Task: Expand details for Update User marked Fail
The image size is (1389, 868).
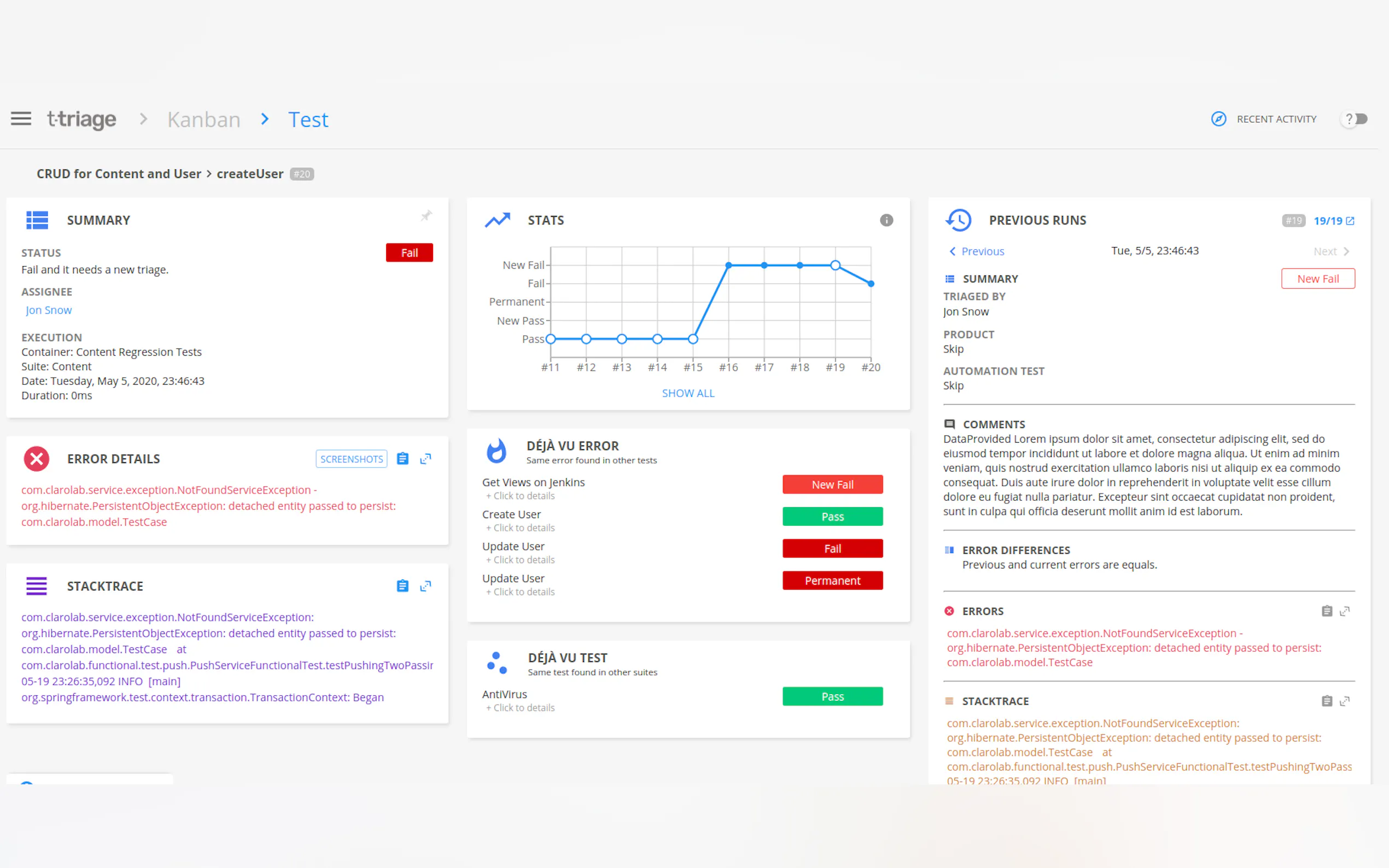Action: (x=520, y=560)
